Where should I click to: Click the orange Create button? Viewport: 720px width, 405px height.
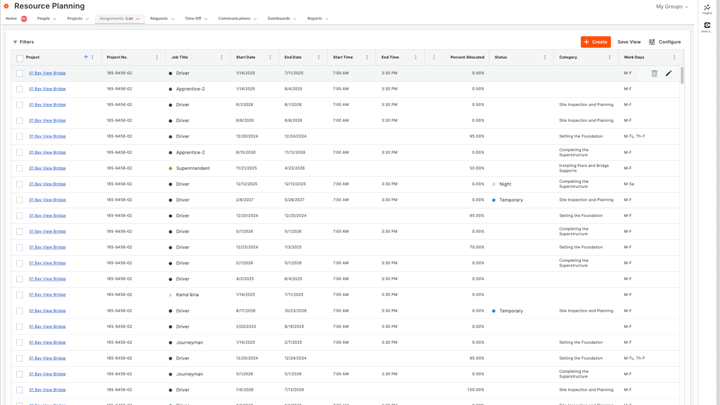coord(596,42)
